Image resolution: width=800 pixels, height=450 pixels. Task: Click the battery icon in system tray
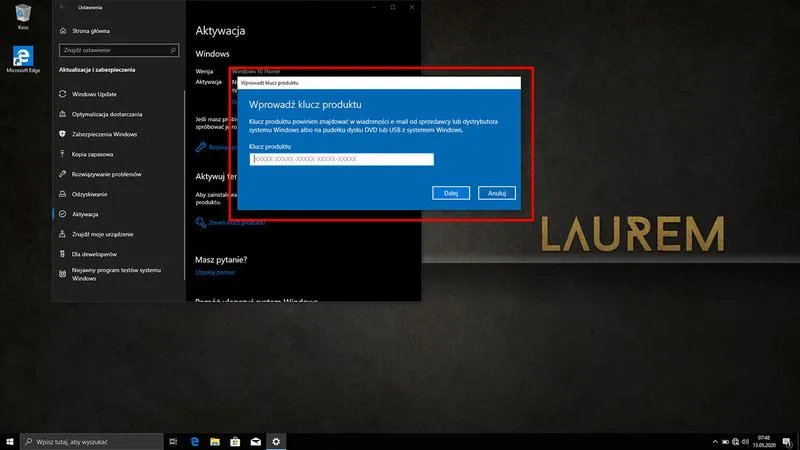pos(725,442)
